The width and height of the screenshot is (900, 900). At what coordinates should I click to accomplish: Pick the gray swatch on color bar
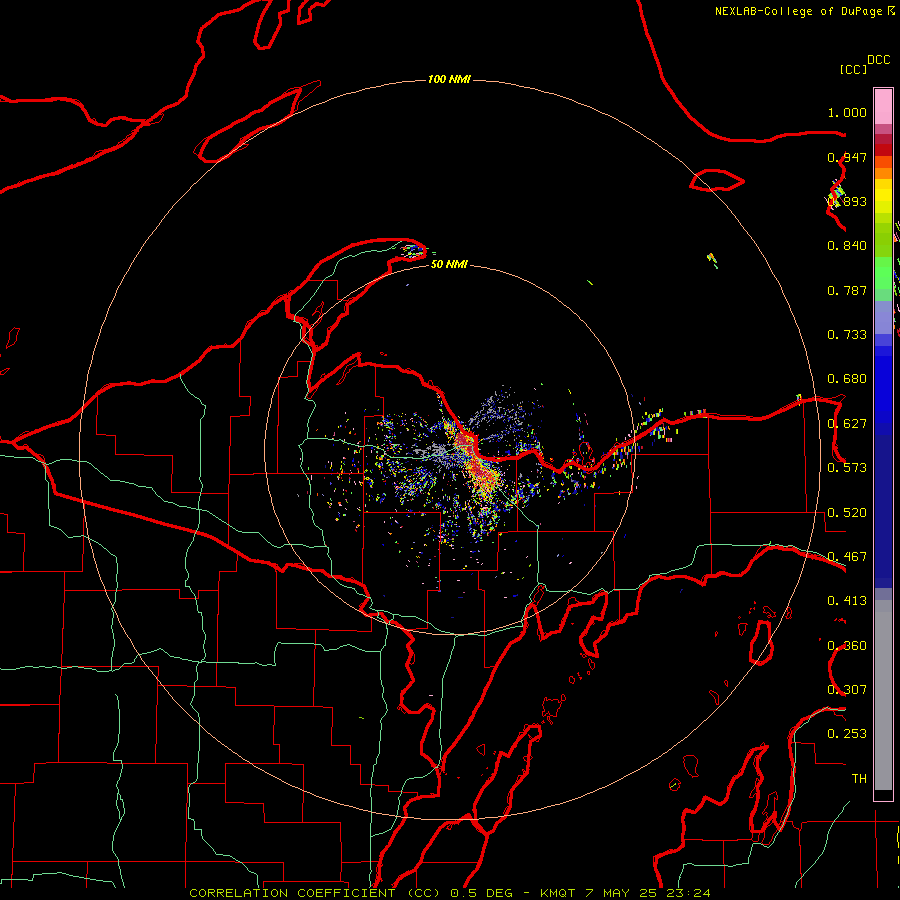(x=883, y=695)
